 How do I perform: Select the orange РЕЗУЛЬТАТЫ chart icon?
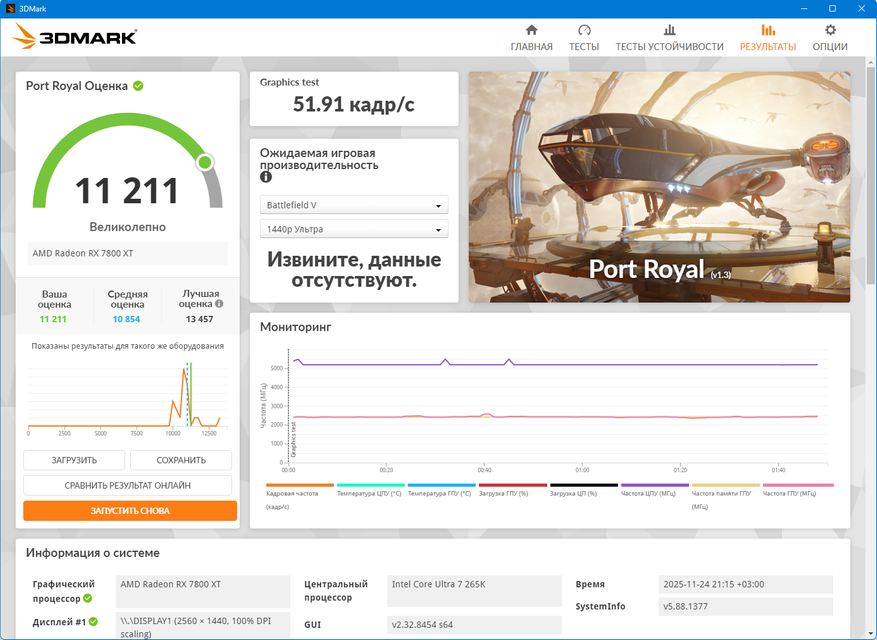(767, 30)
